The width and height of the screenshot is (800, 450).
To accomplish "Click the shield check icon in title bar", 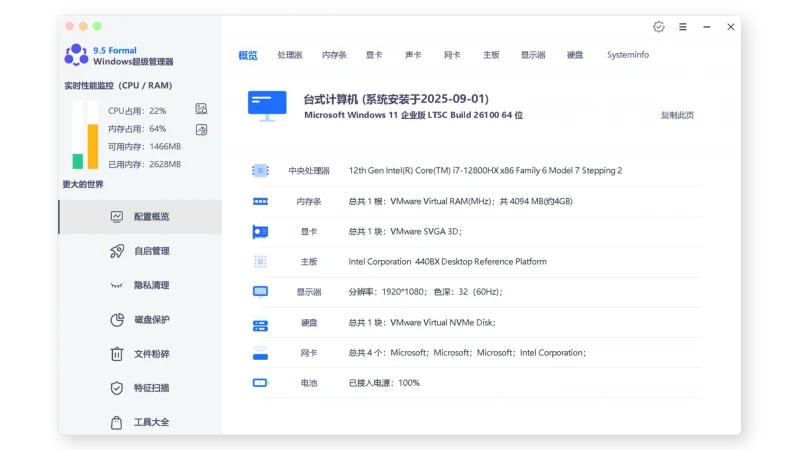I will [659, 27].
